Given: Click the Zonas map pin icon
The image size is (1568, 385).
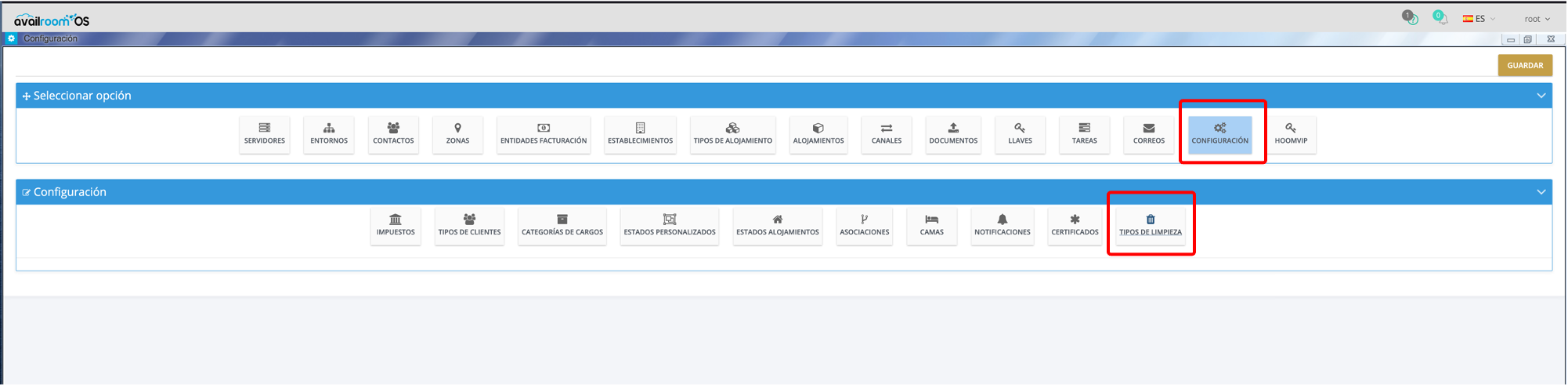Looking at the screenshot, I should pos(457,129).
